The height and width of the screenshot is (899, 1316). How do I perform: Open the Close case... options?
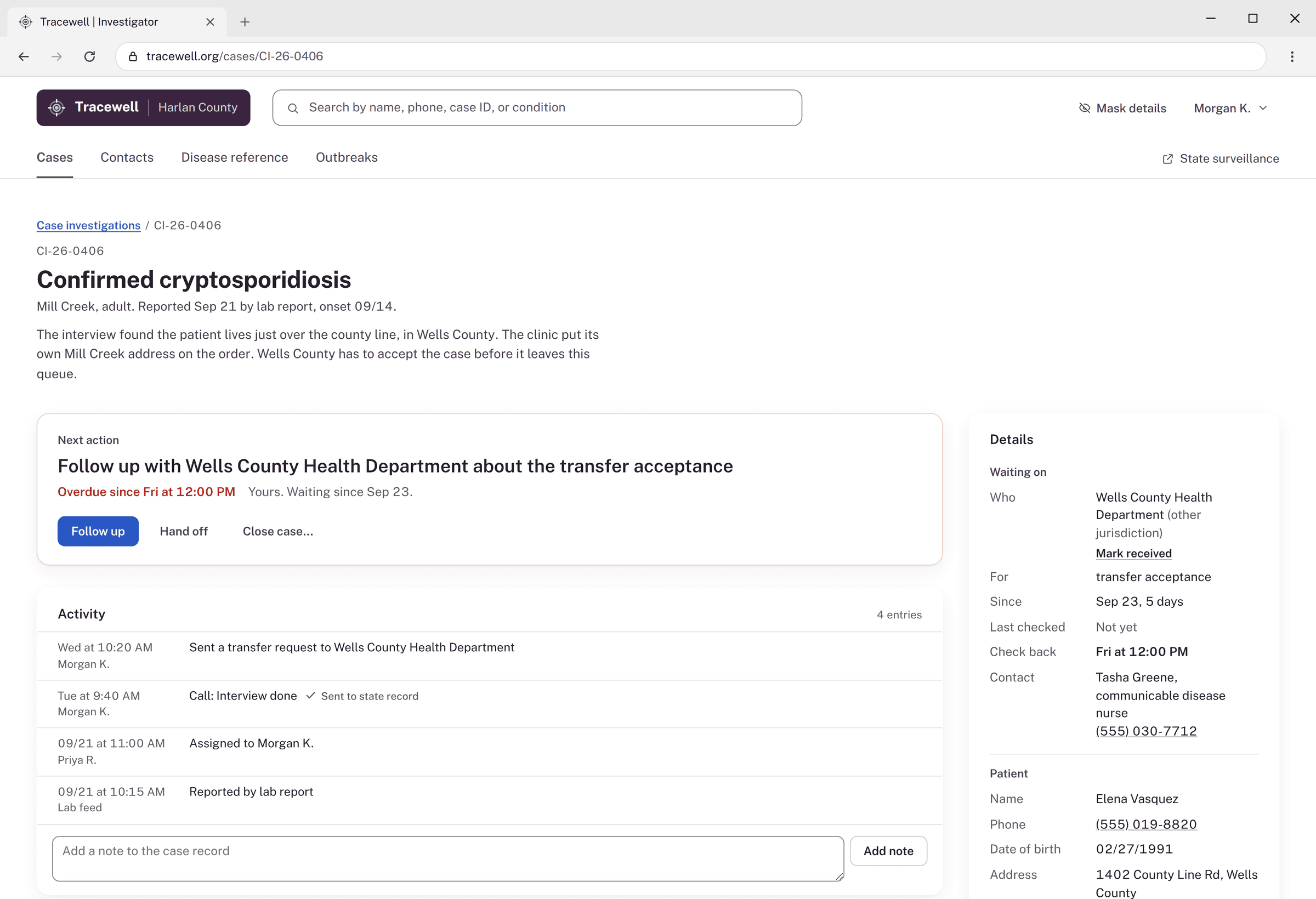tap(278, 531)
